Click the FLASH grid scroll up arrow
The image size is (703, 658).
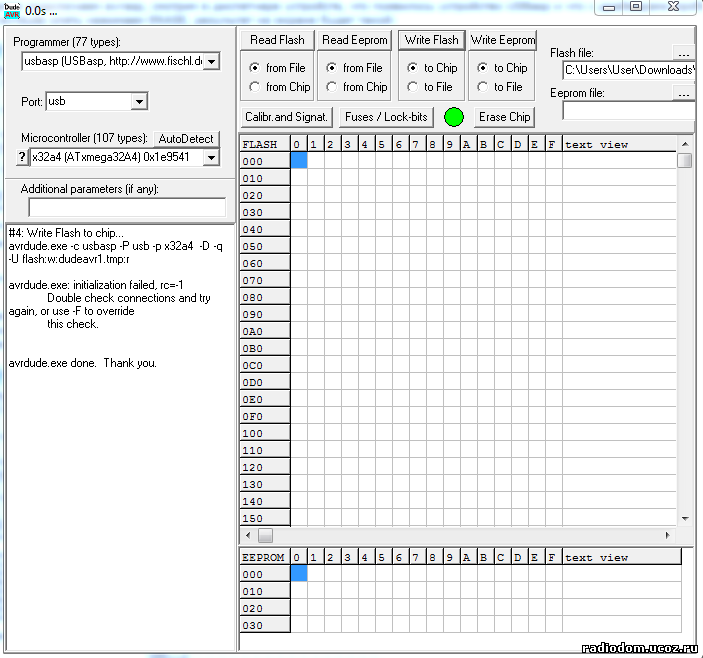(685, 144)
